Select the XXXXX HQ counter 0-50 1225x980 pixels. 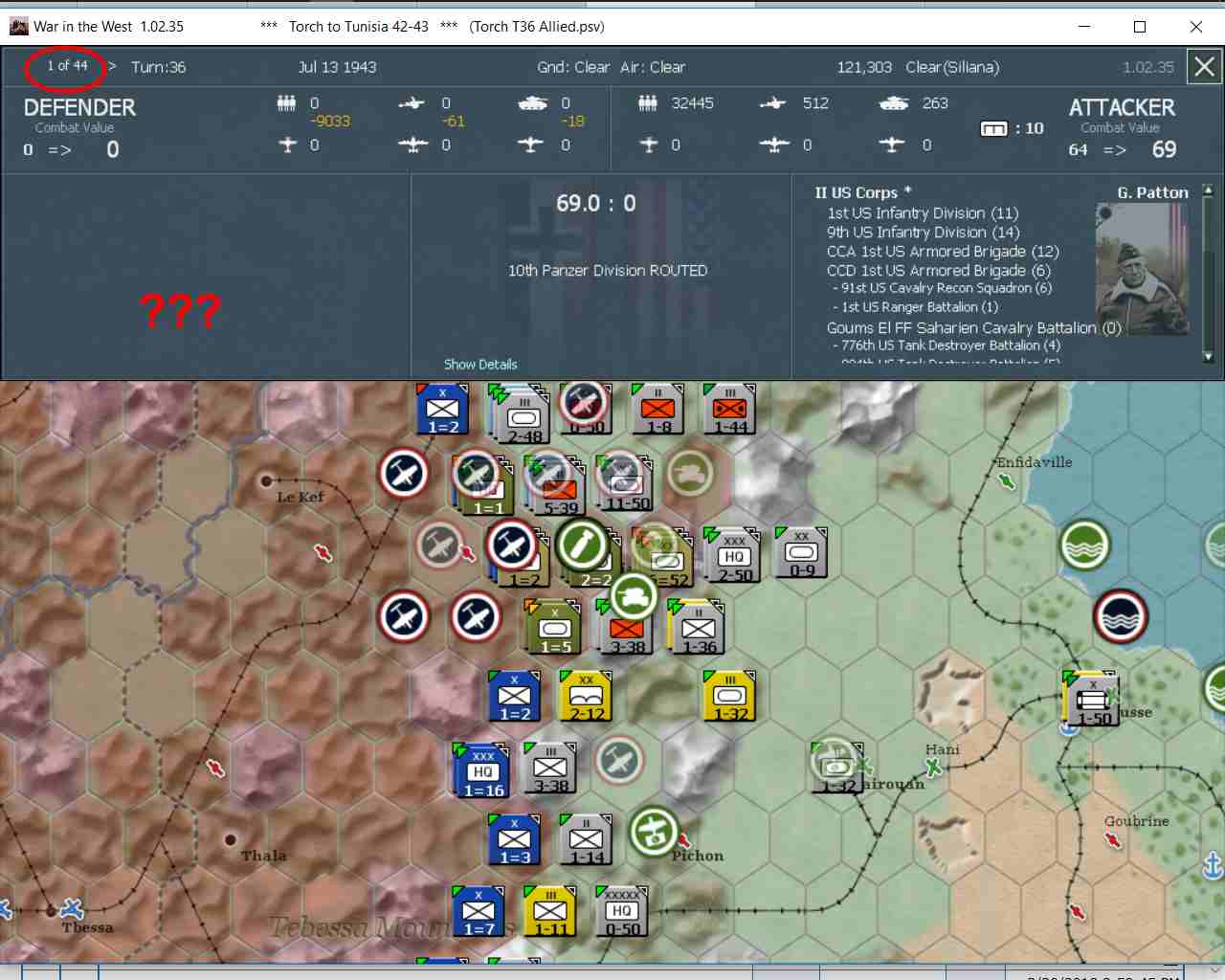pyautogui.click(x=622, y=911)
